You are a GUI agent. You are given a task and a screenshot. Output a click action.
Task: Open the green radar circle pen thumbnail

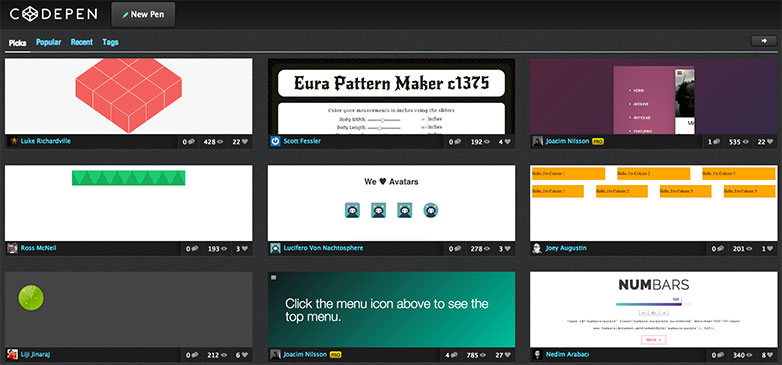(x=129, y=309)
